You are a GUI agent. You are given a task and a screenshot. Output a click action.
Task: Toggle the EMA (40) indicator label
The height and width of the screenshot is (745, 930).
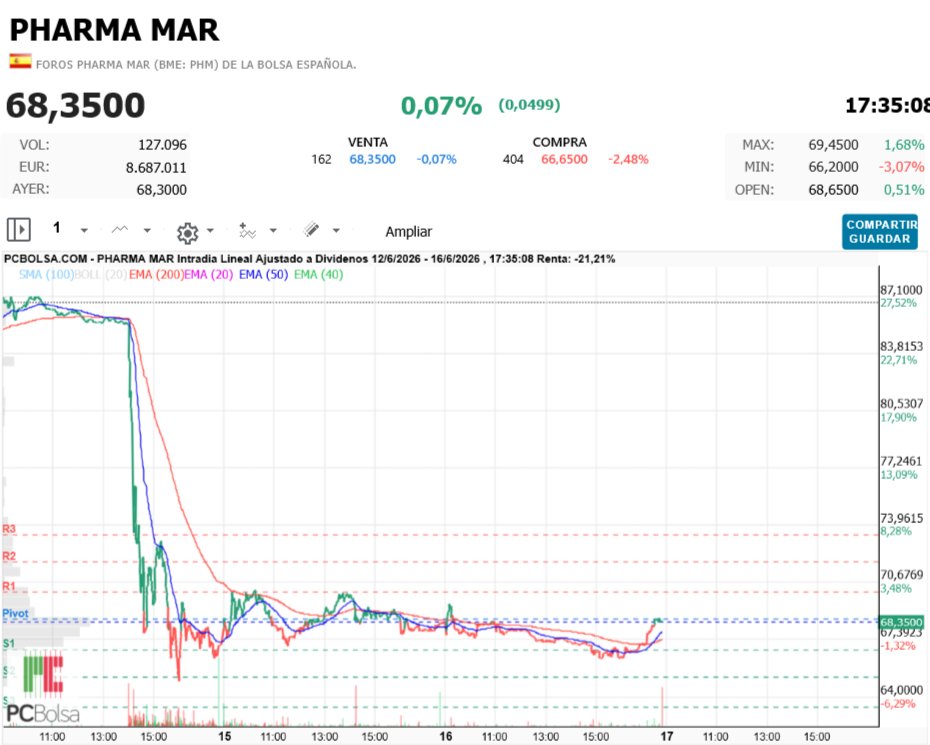point(319,275)
